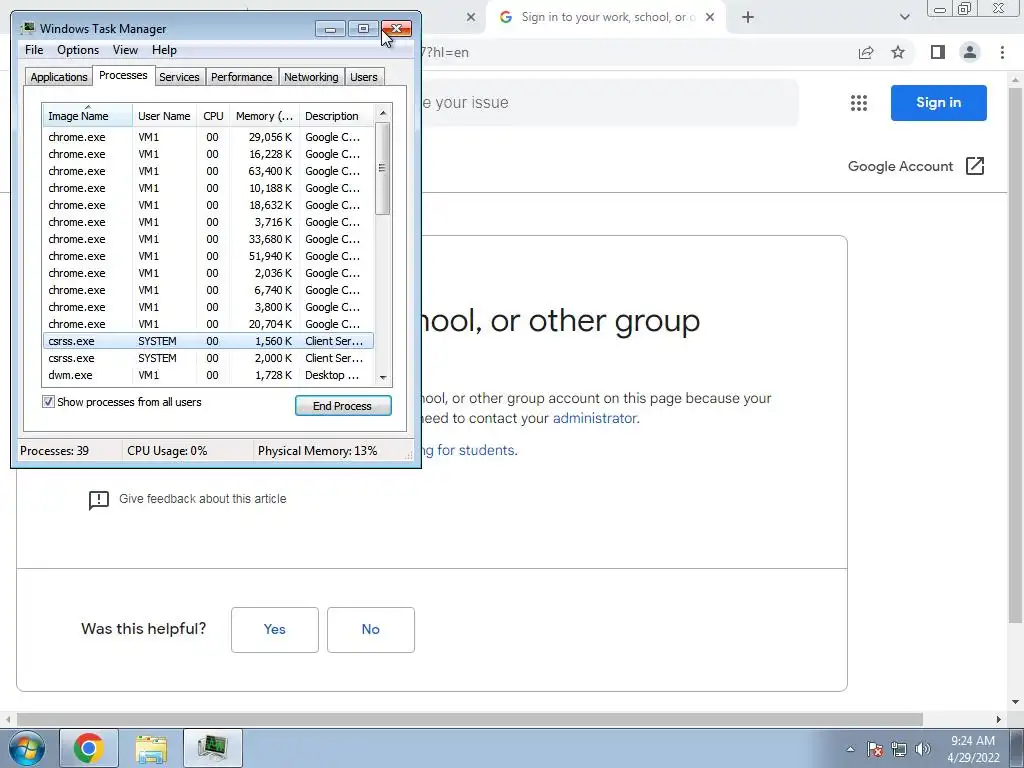
Task: Select the Processes tab
Action: coord(123,75)
